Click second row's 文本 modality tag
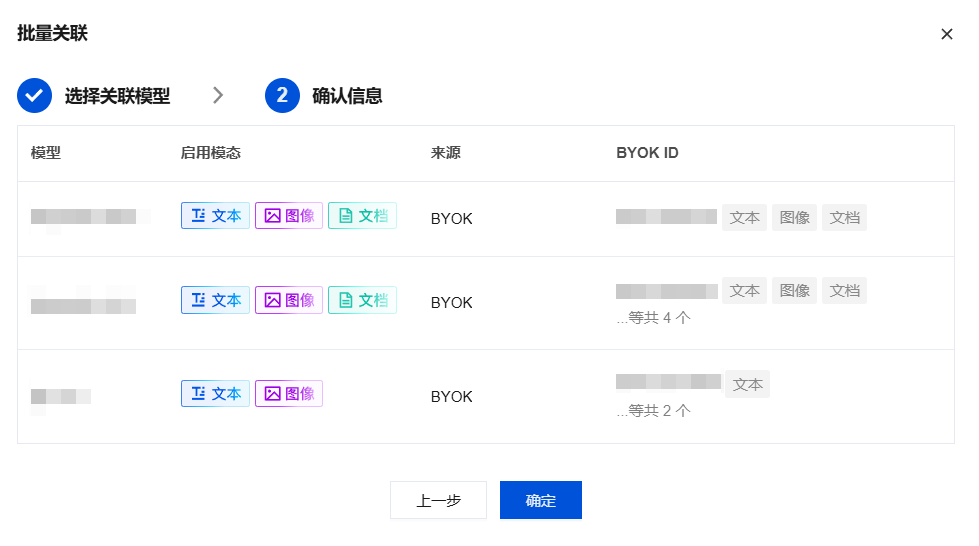The height and width of the screenshot is (546, 979). tap(215, 300)
